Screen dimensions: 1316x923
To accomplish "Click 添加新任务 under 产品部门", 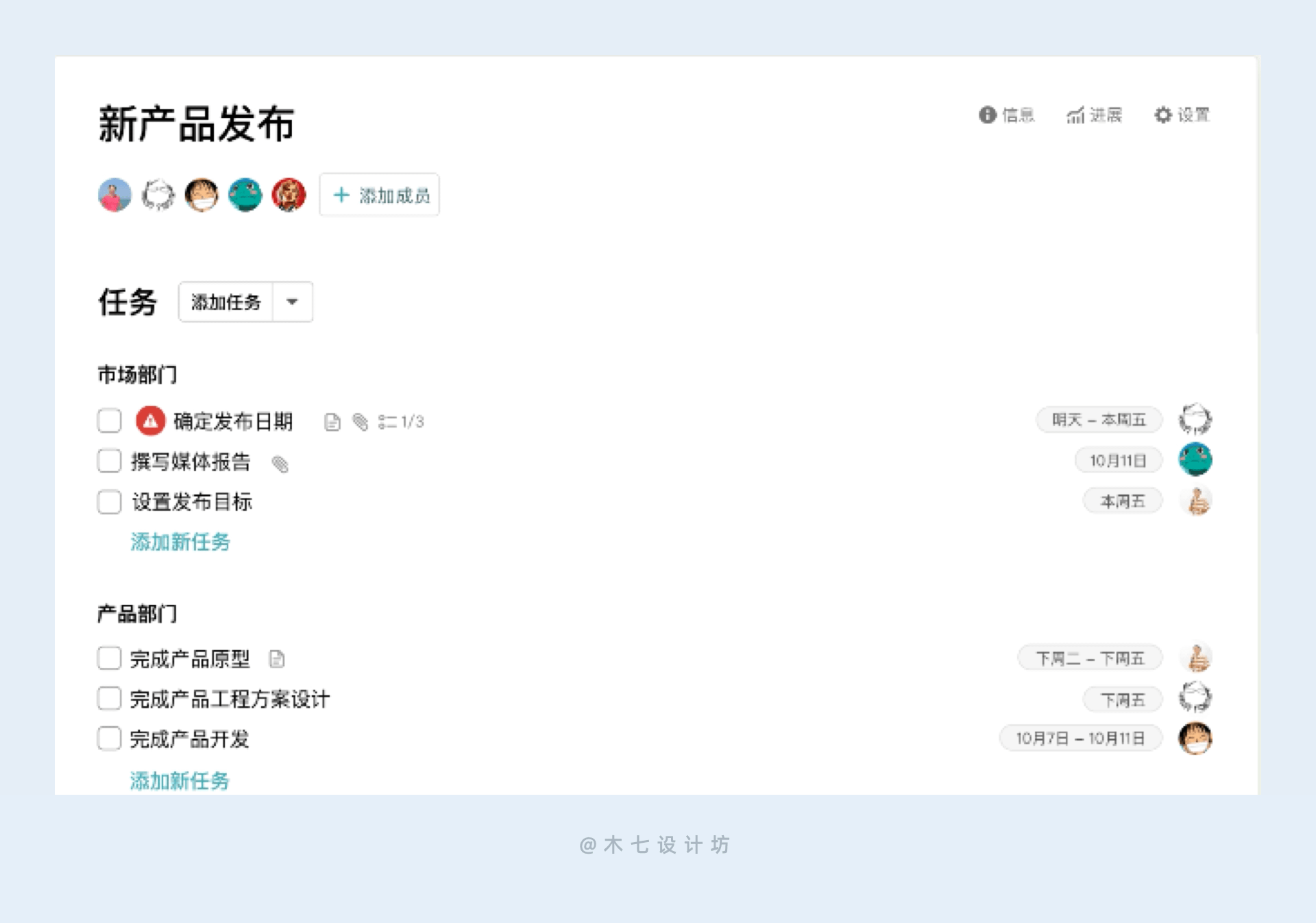I will (x=180, y=780).
